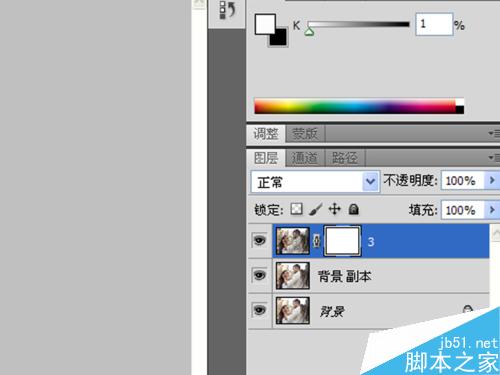
Task: Switch to the 蒙版 tab
Action: coord(305,134)
